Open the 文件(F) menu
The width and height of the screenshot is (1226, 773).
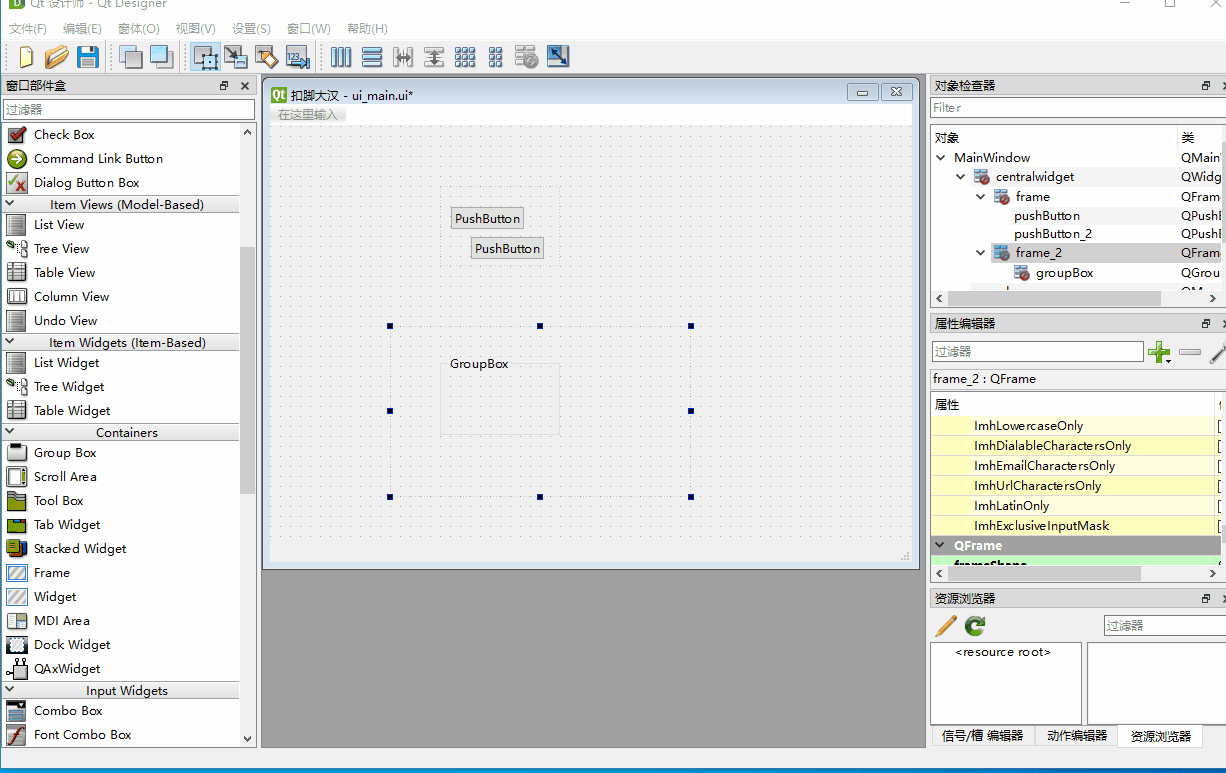point(28,29)
